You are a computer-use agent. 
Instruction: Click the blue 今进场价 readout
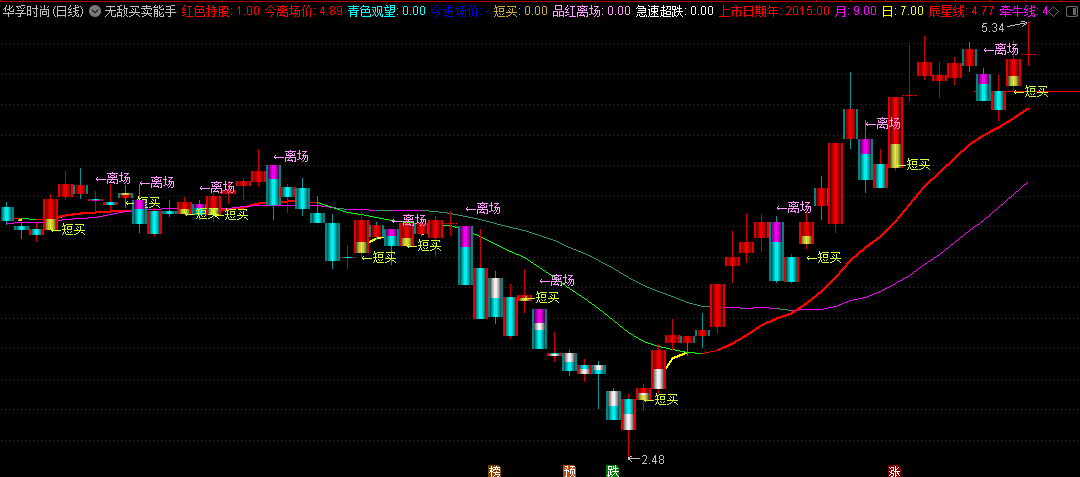point(460,11)
